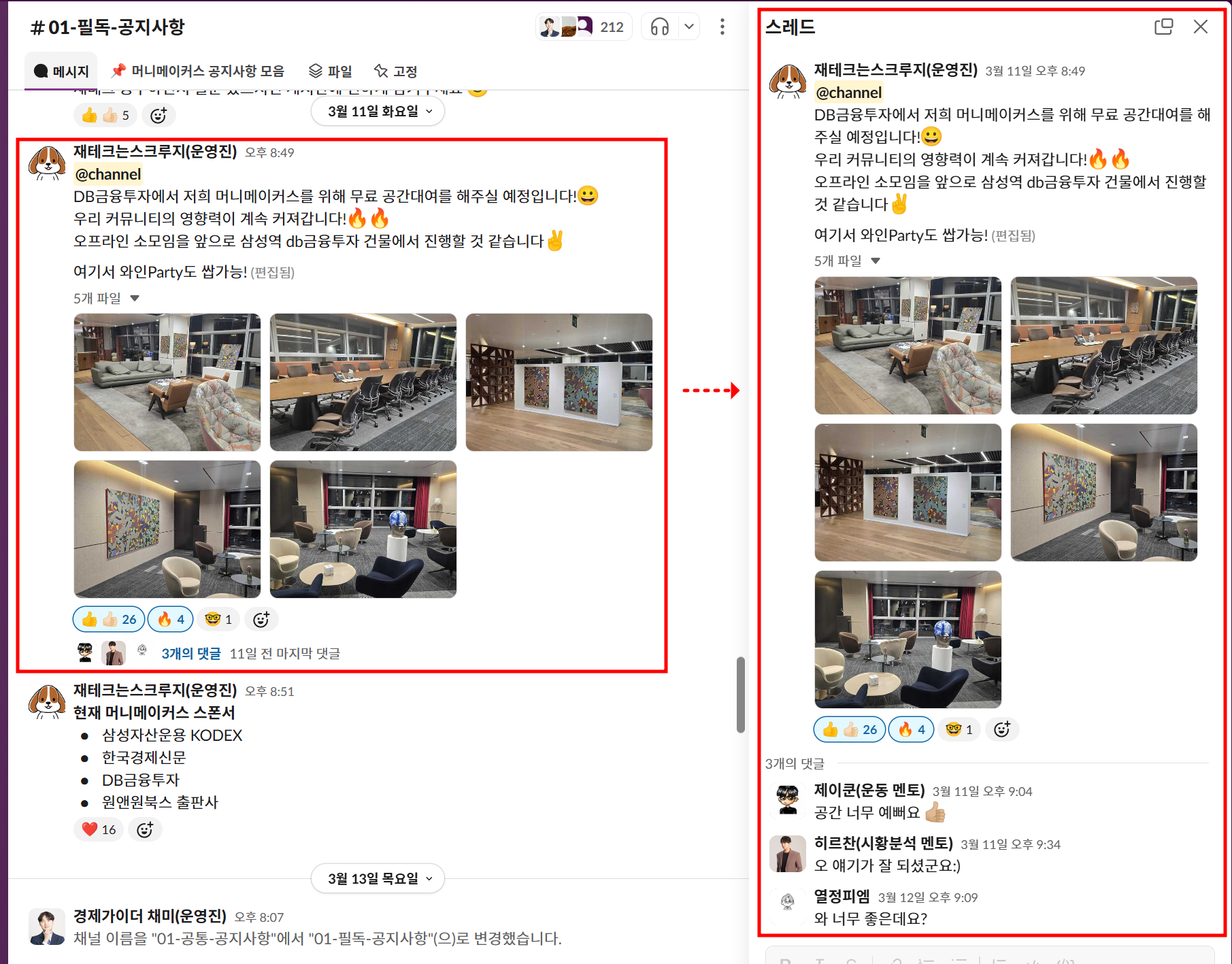Click the @channel mention in thread
The image size is (1232, 964).
[x=849, y=93]
